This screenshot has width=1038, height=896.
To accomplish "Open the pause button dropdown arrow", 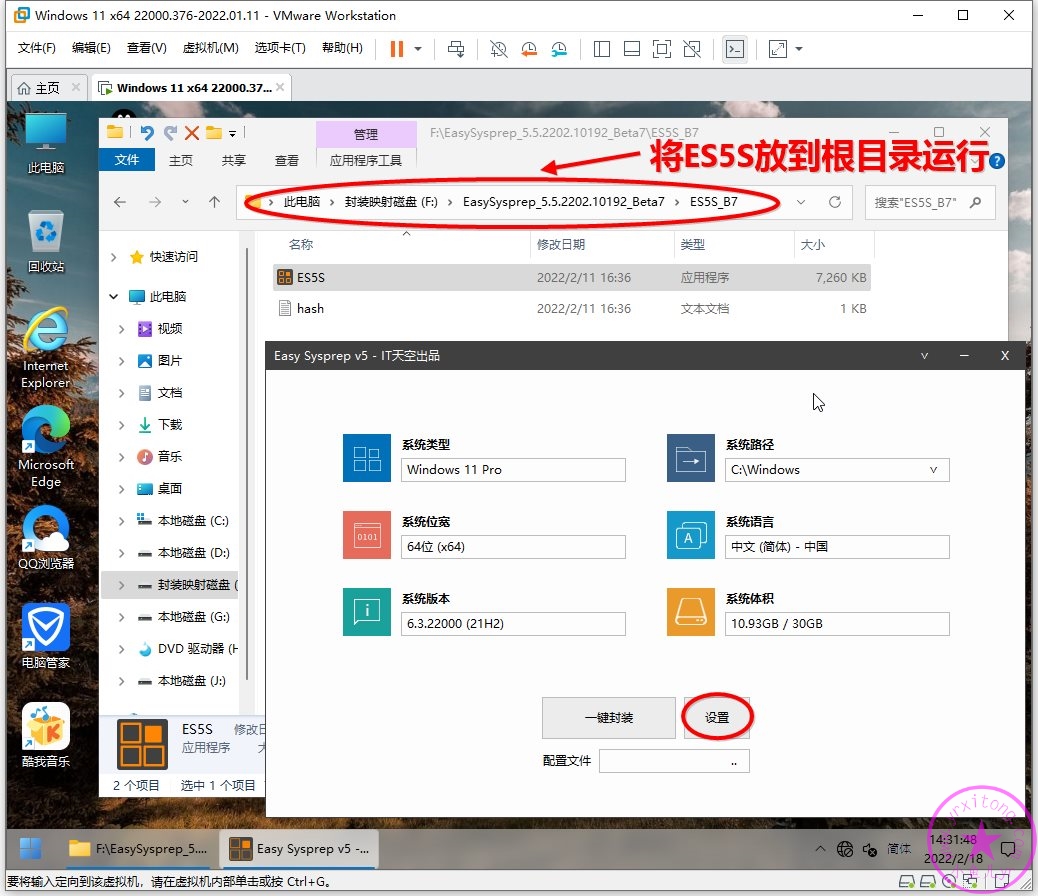I will click(418, 49).
